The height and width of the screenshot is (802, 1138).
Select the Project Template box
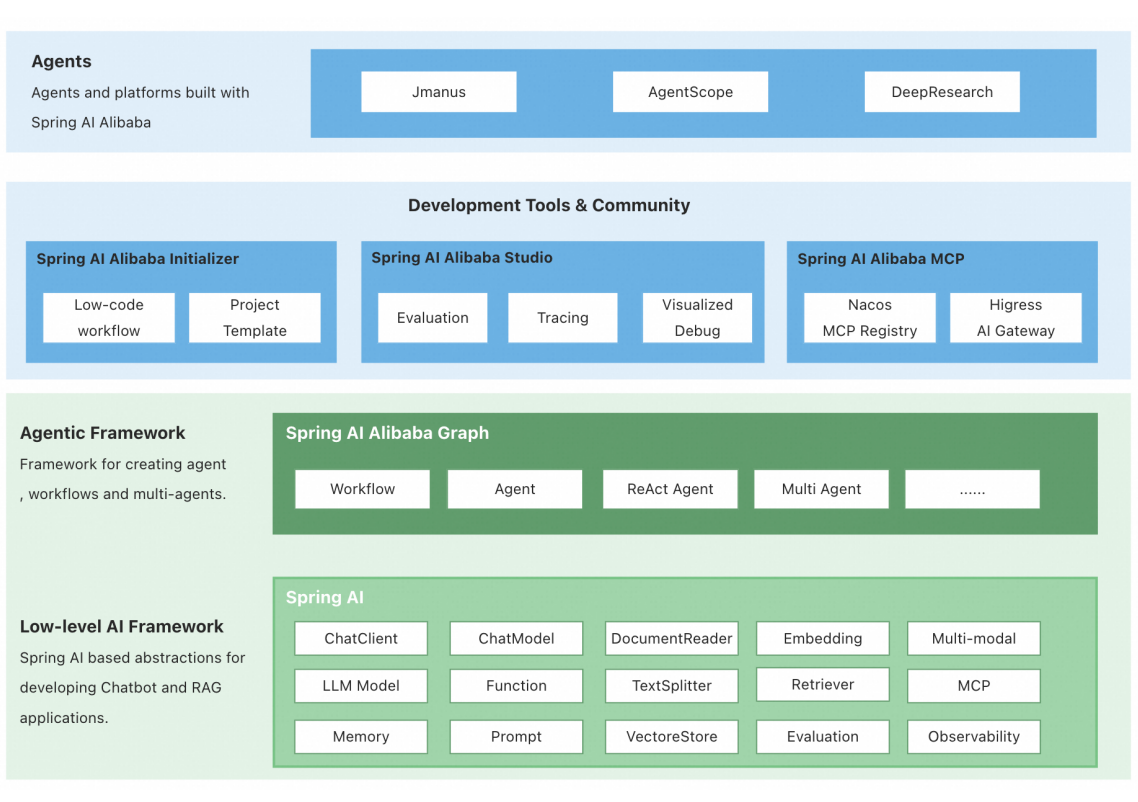pyautogui.click(x=255, y=317)
